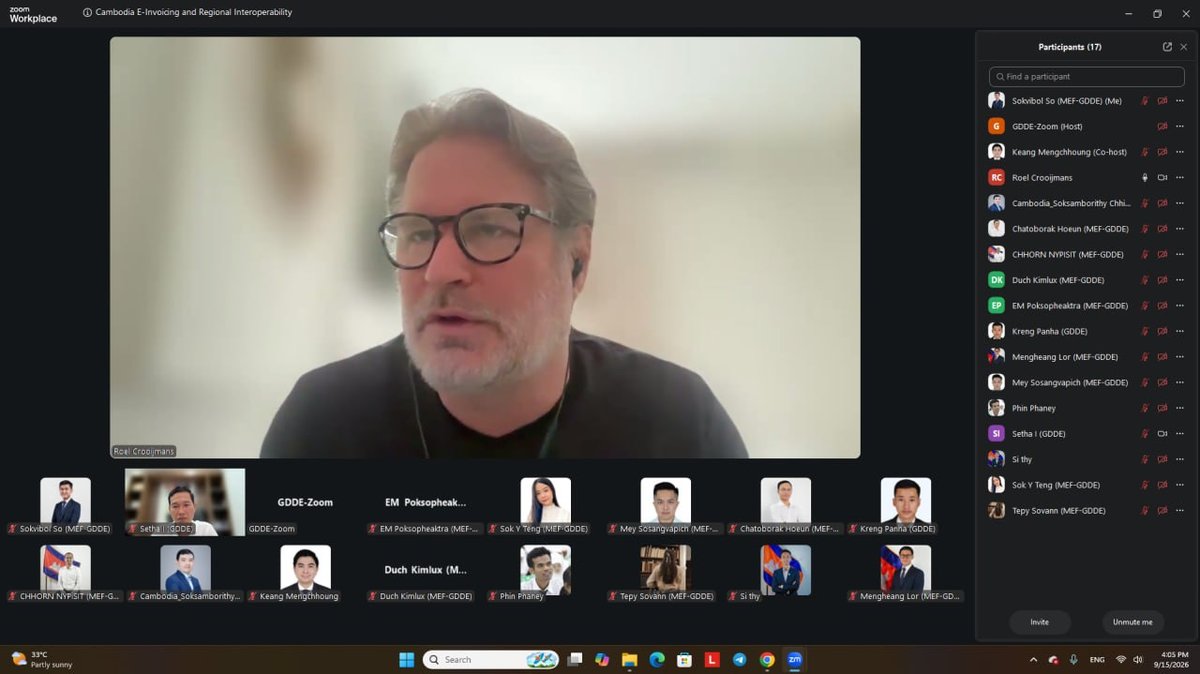This screenshot has width=1200, height=674.
Task: Show hidden system tray icons
Action: pos(1033,660)
